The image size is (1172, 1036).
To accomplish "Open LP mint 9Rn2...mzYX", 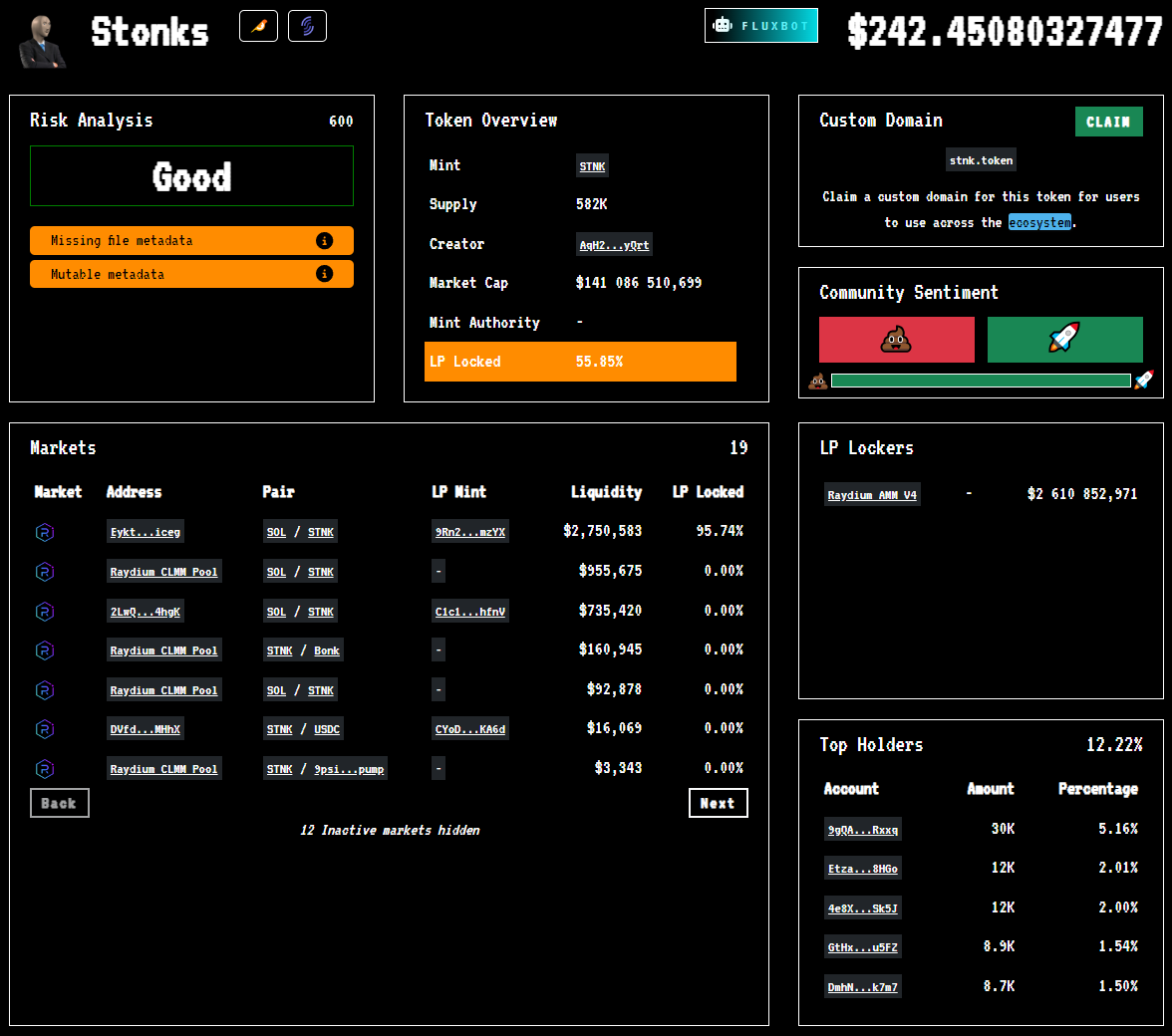I will tap(470, 532).
